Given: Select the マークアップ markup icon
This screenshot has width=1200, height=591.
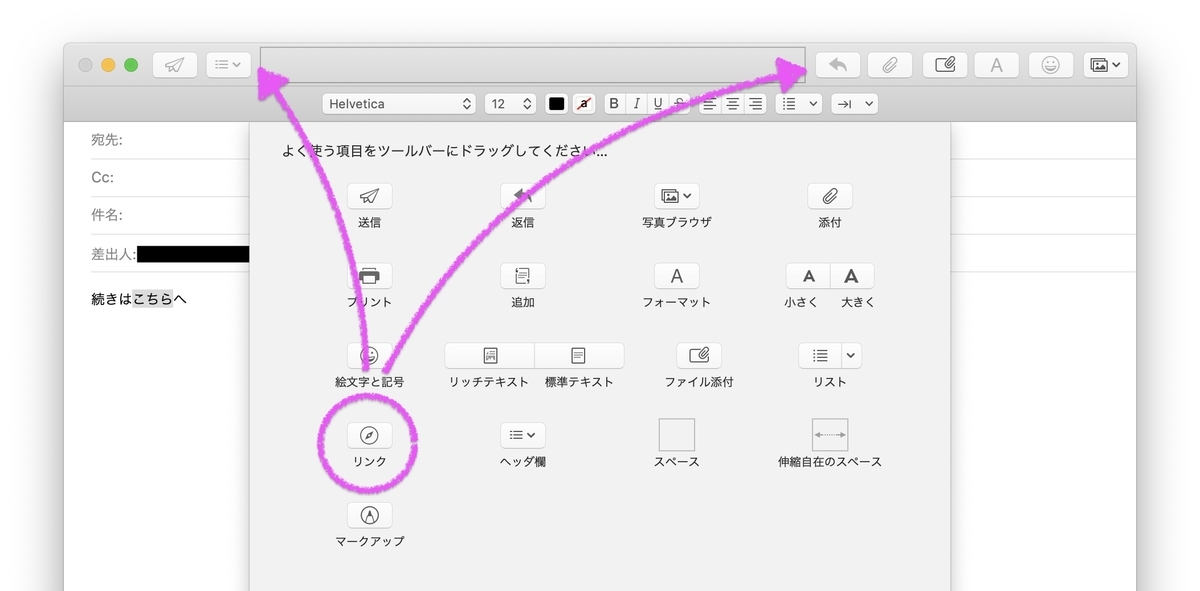Looking at the screenshot, I should pyautogui.click(x=369, y=514).
